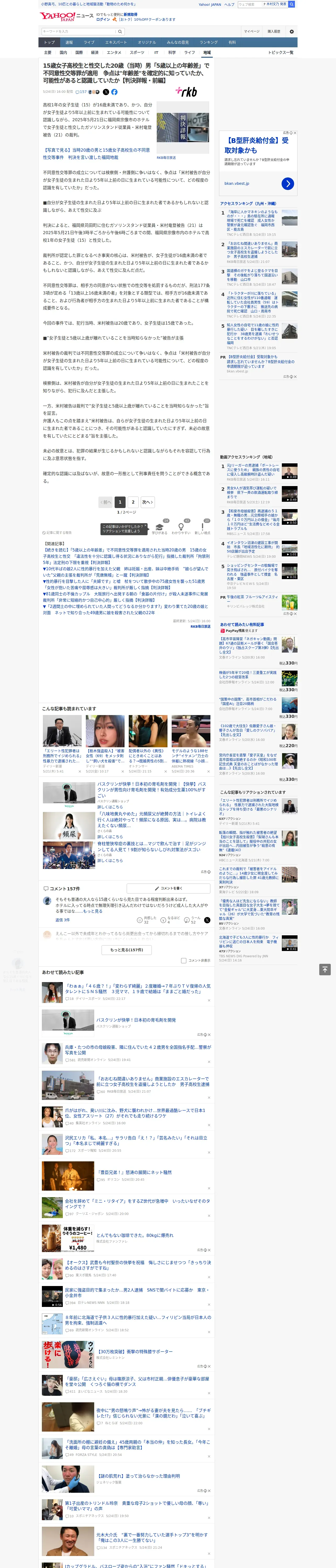
Task: Click the blue arrow on B型肝炎給付金 ad
Action: tap(288, 183)
